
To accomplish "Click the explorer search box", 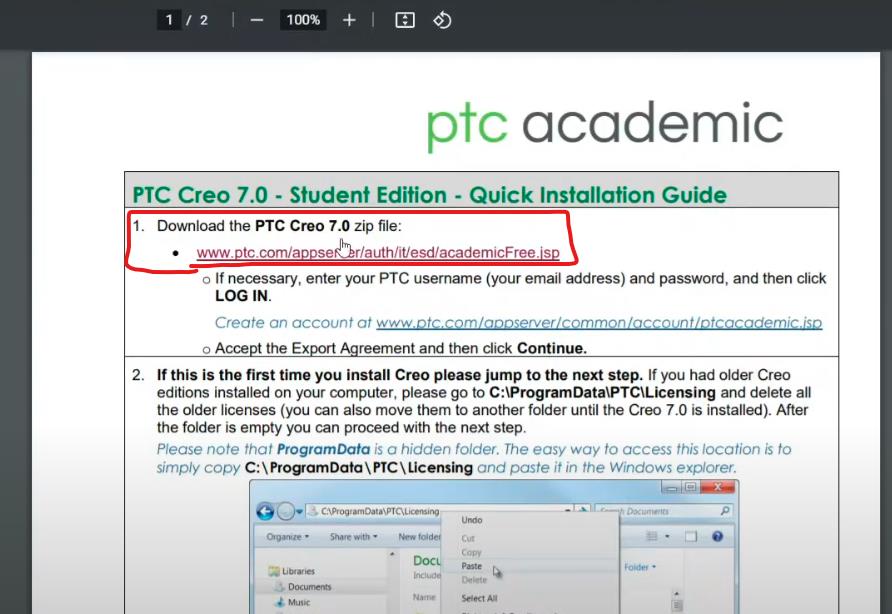I will pos(663,512).
